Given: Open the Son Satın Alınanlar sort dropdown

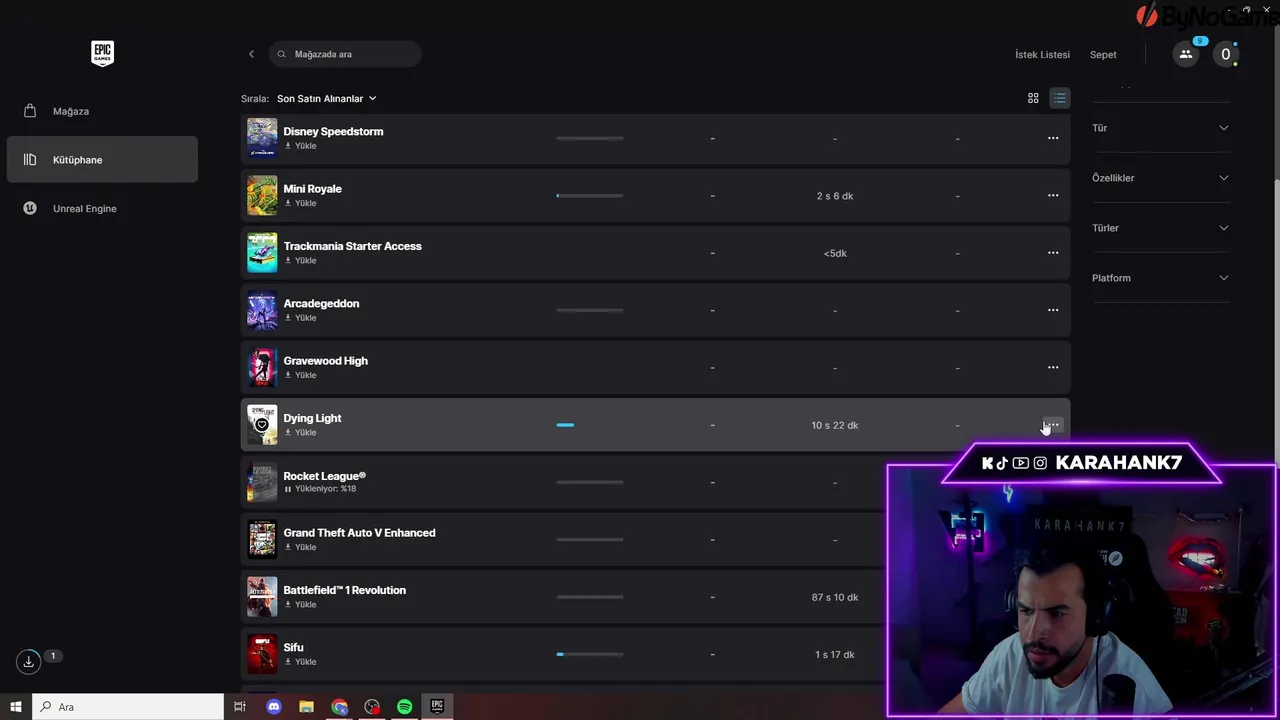Looking at the screenshot, I should coord(327,99).
